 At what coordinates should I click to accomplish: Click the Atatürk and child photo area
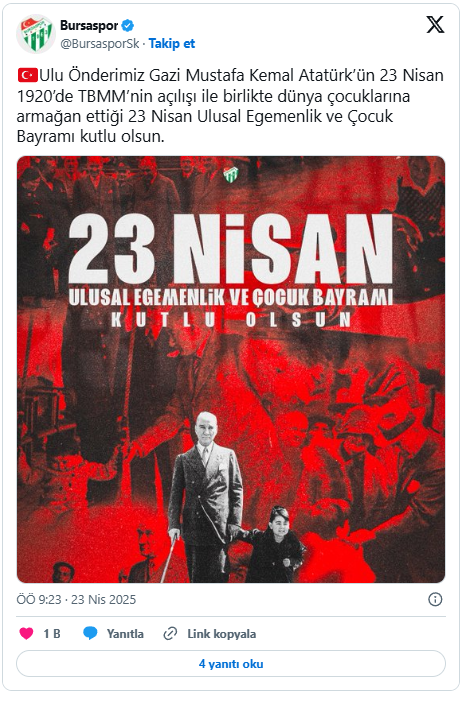(x=235, y=496)
